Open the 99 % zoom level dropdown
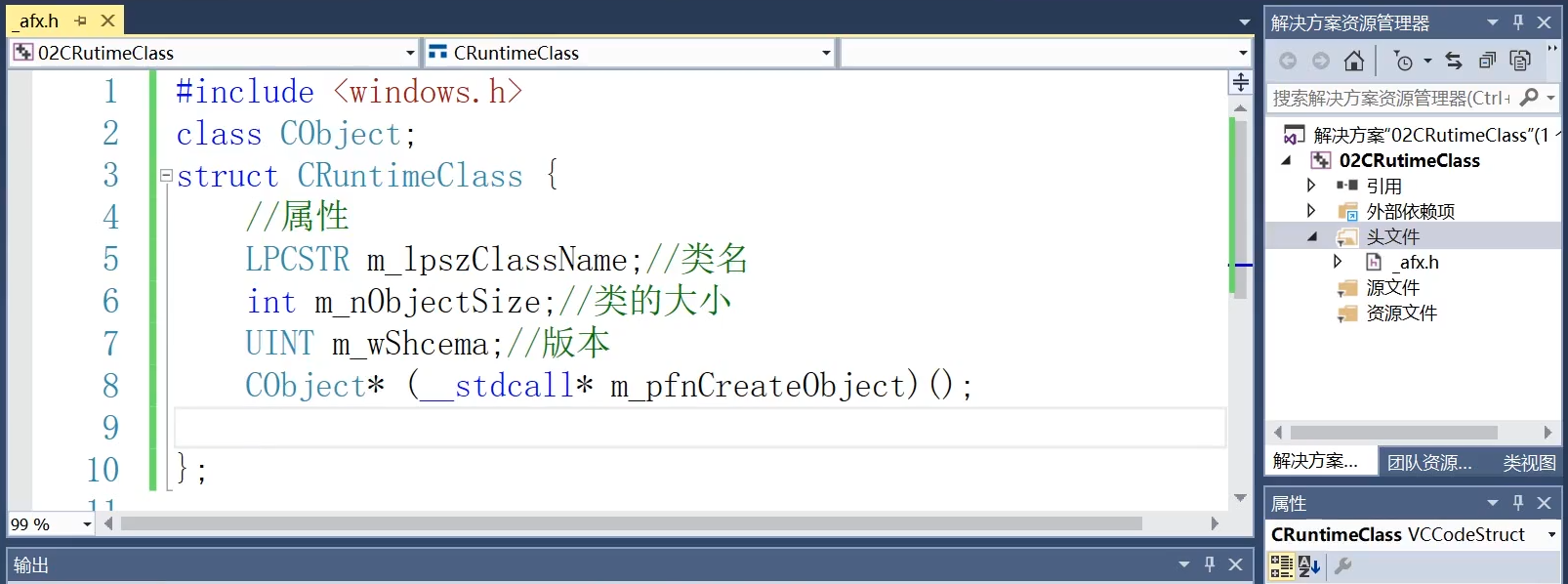1568x584 pixels. (x=87, y=524)
